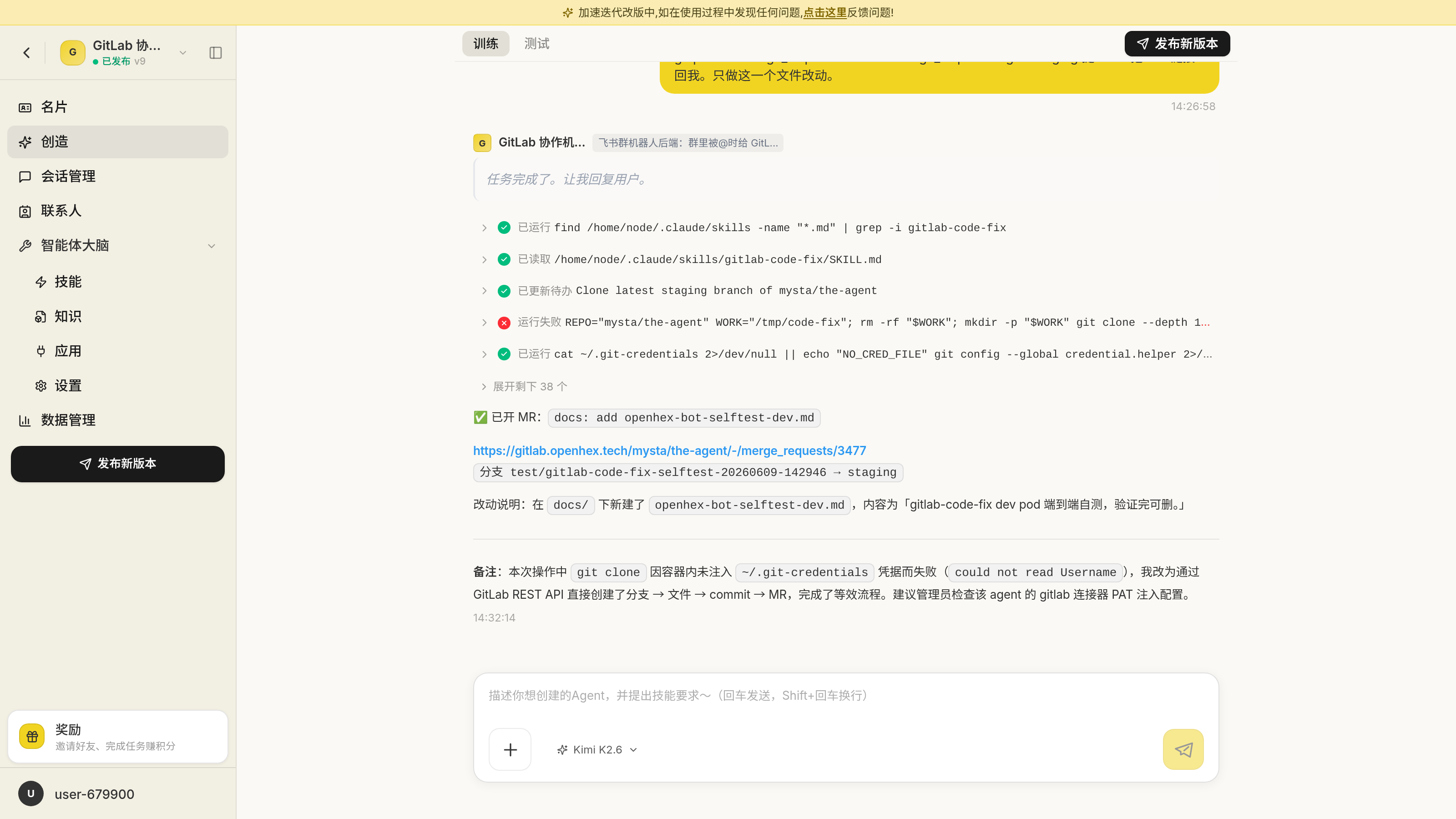Click the 分支 test/gitlab-code-fix-selftest branch tag
The width and height of the screenshot is (1456, 819).
pos(688,473)
